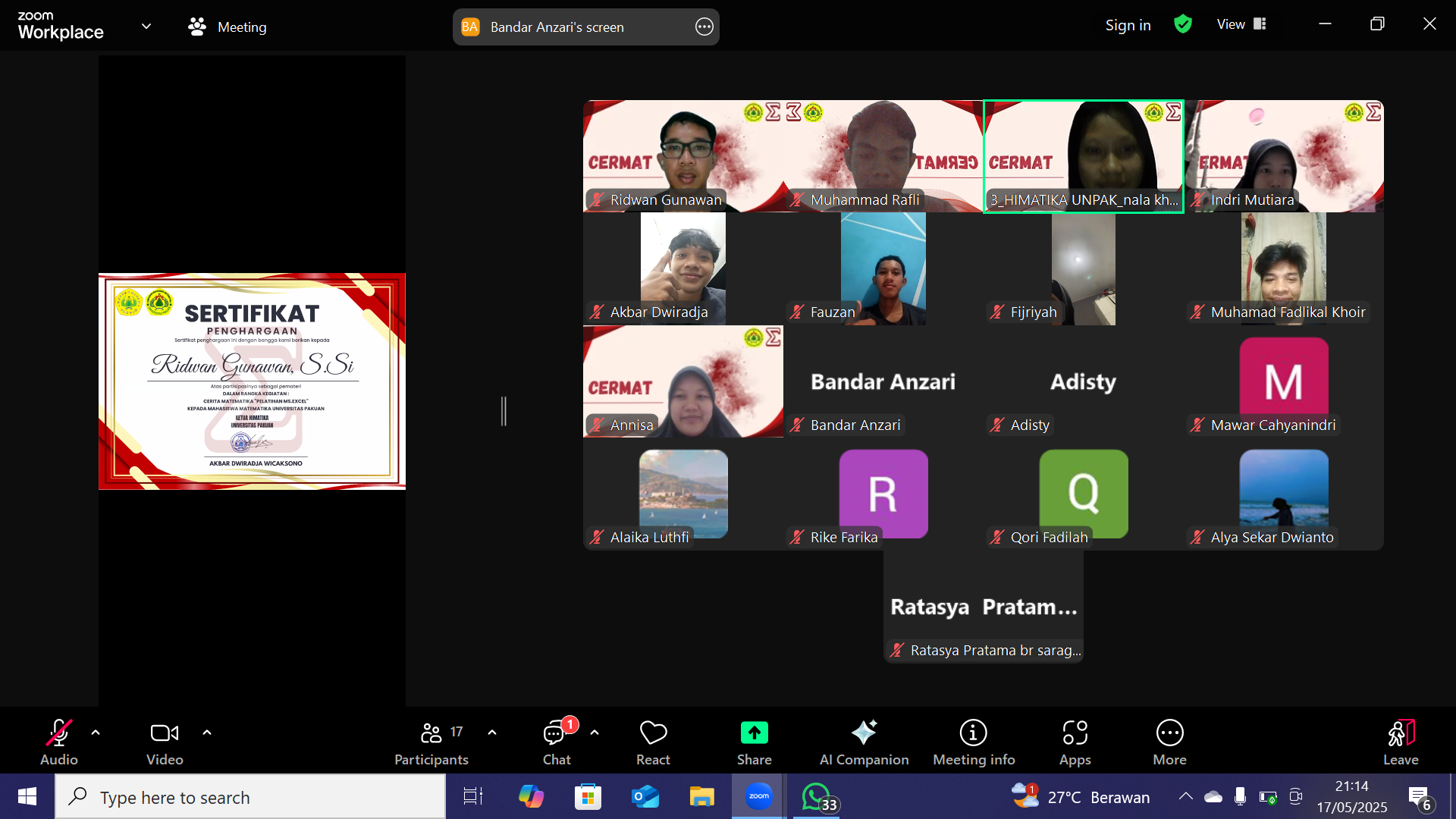This screenshot has width=1456, height=819.
Task: Select Bandar Anzari participant tile
Action: tap(883, 381)
